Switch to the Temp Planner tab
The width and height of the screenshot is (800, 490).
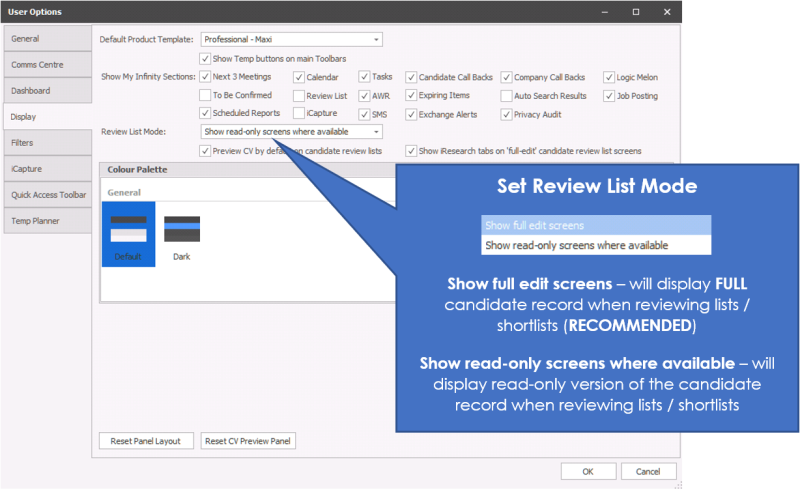(46, 221)
